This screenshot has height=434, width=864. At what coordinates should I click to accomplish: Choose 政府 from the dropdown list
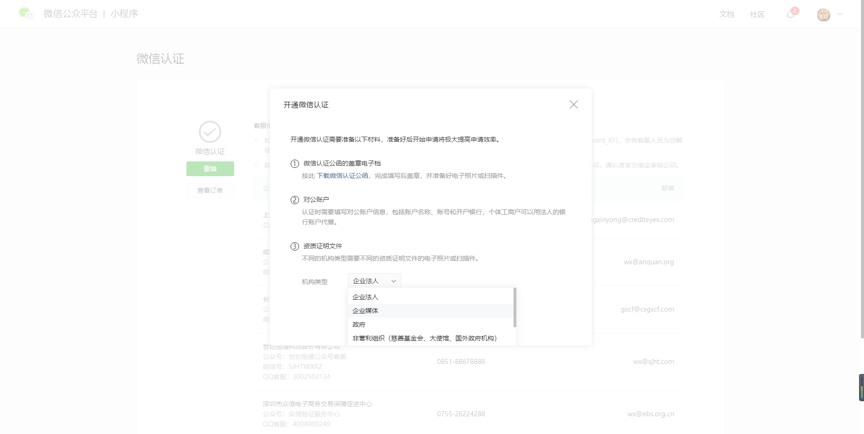pos(430,324)
